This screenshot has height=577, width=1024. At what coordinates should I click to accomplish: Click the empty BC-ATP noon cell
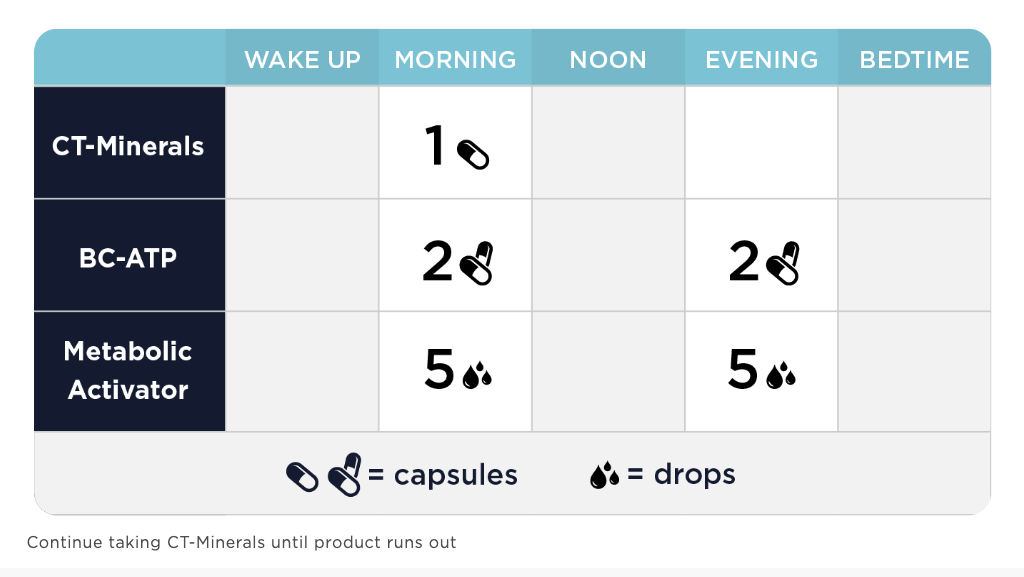coord(608,255)
